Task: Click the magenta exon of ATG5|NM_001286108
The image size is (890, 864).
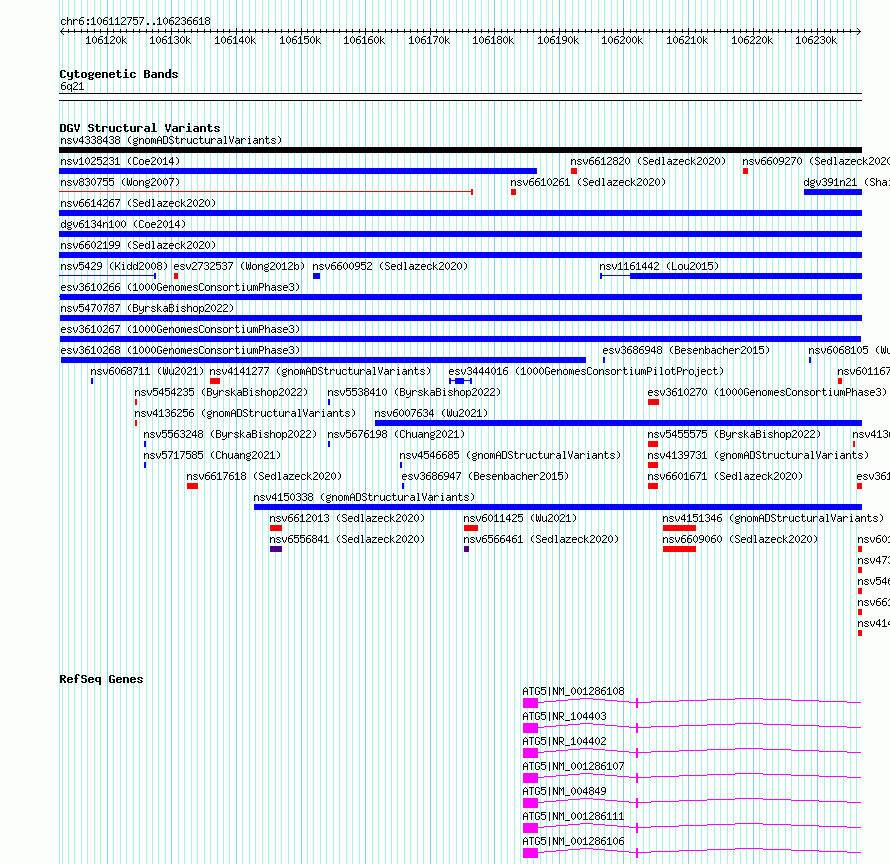Action: [530, 703]
